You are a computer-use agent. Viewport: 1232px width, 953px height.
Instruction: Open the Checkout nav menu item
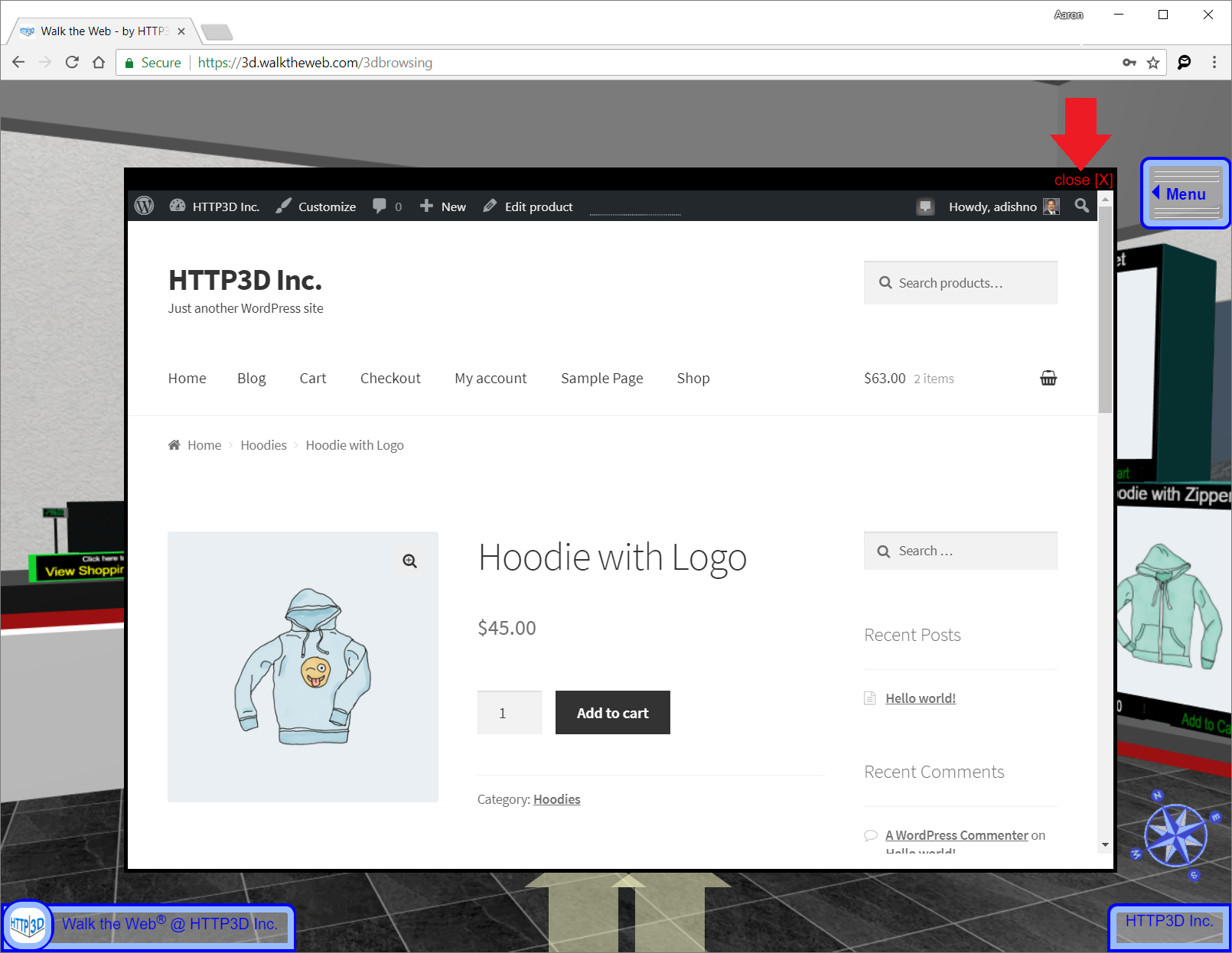click(390, 379)
